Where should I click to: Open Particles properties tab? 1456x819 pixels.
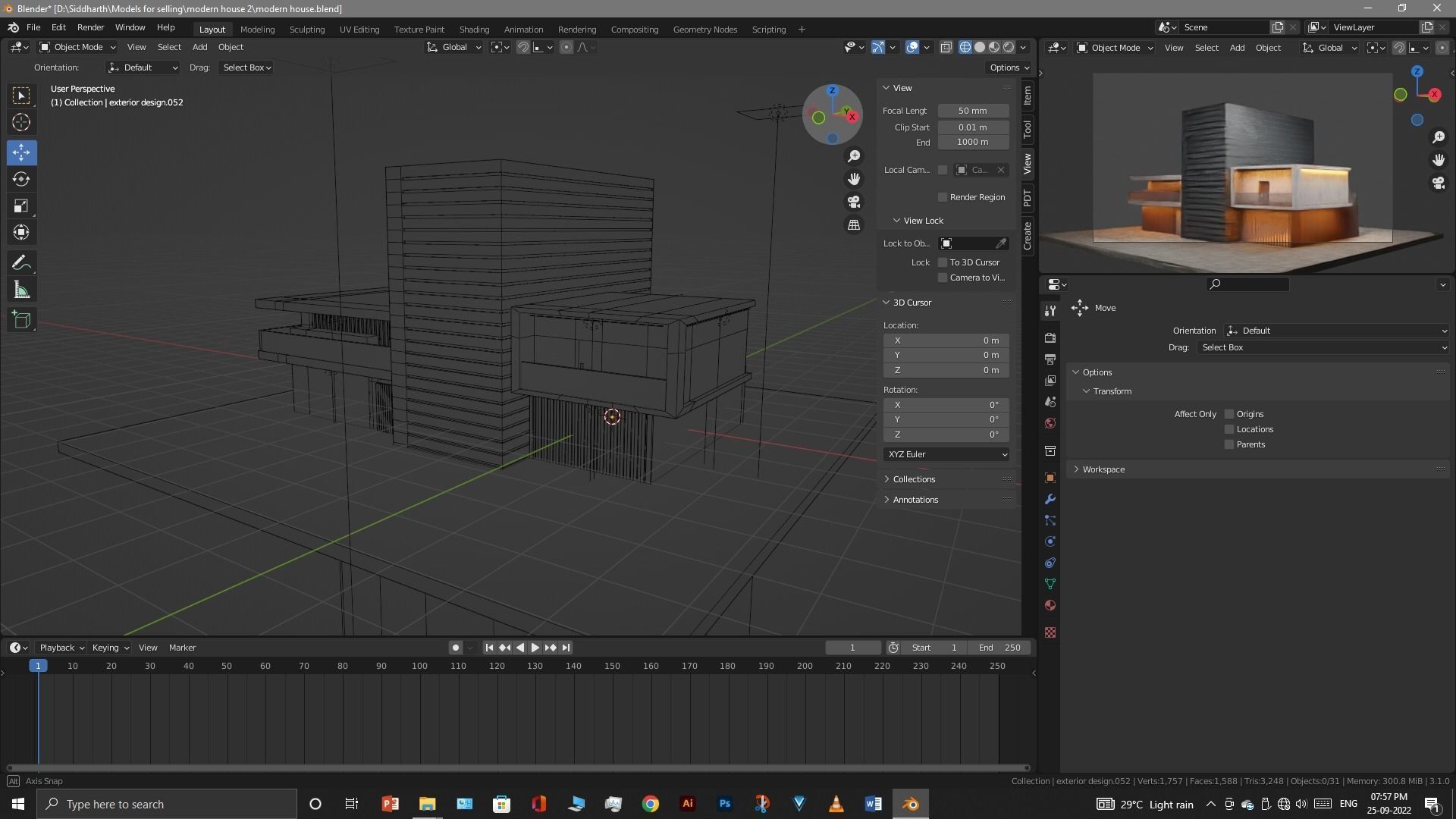coord(1050,520)
